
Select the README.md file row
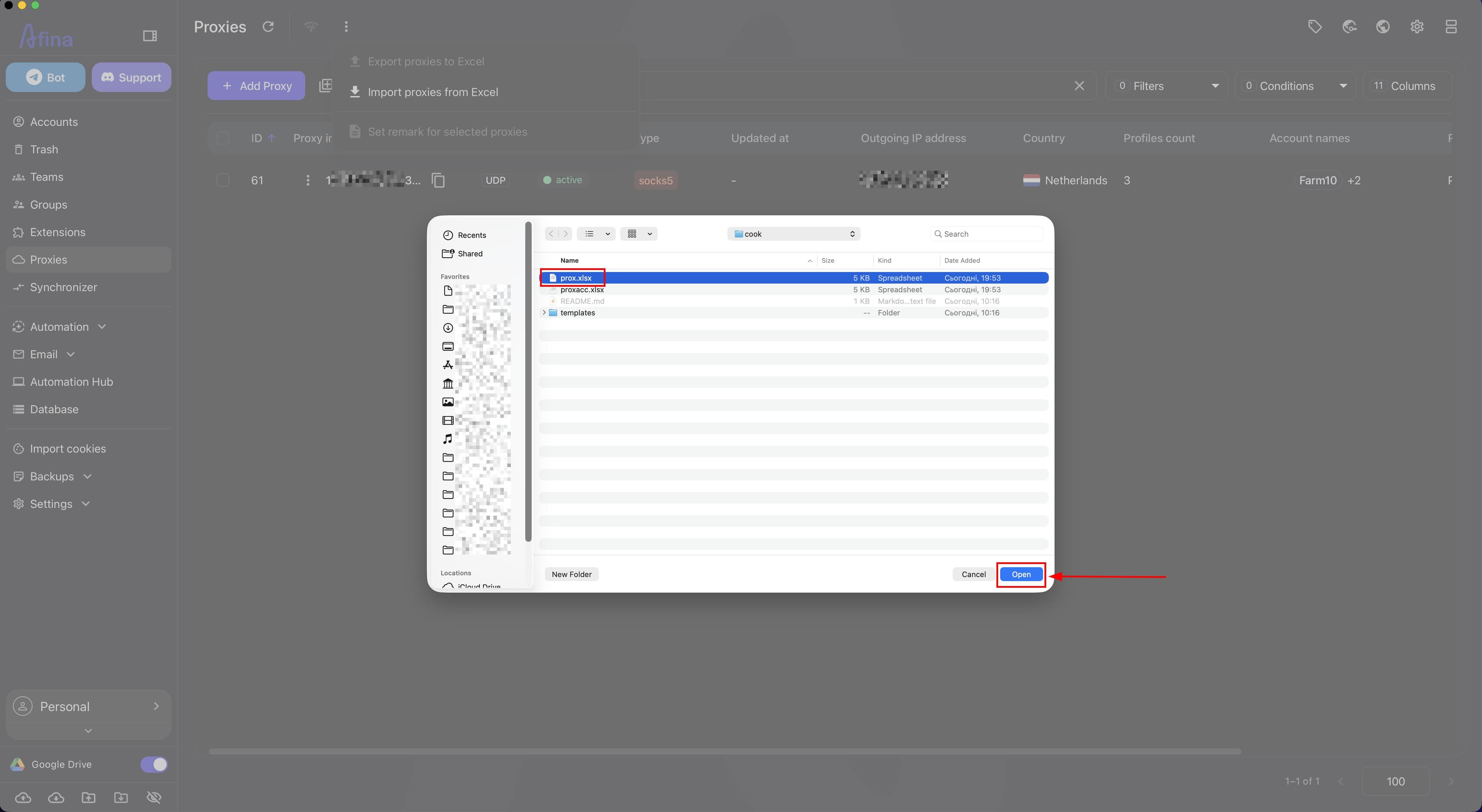[793, 301]
